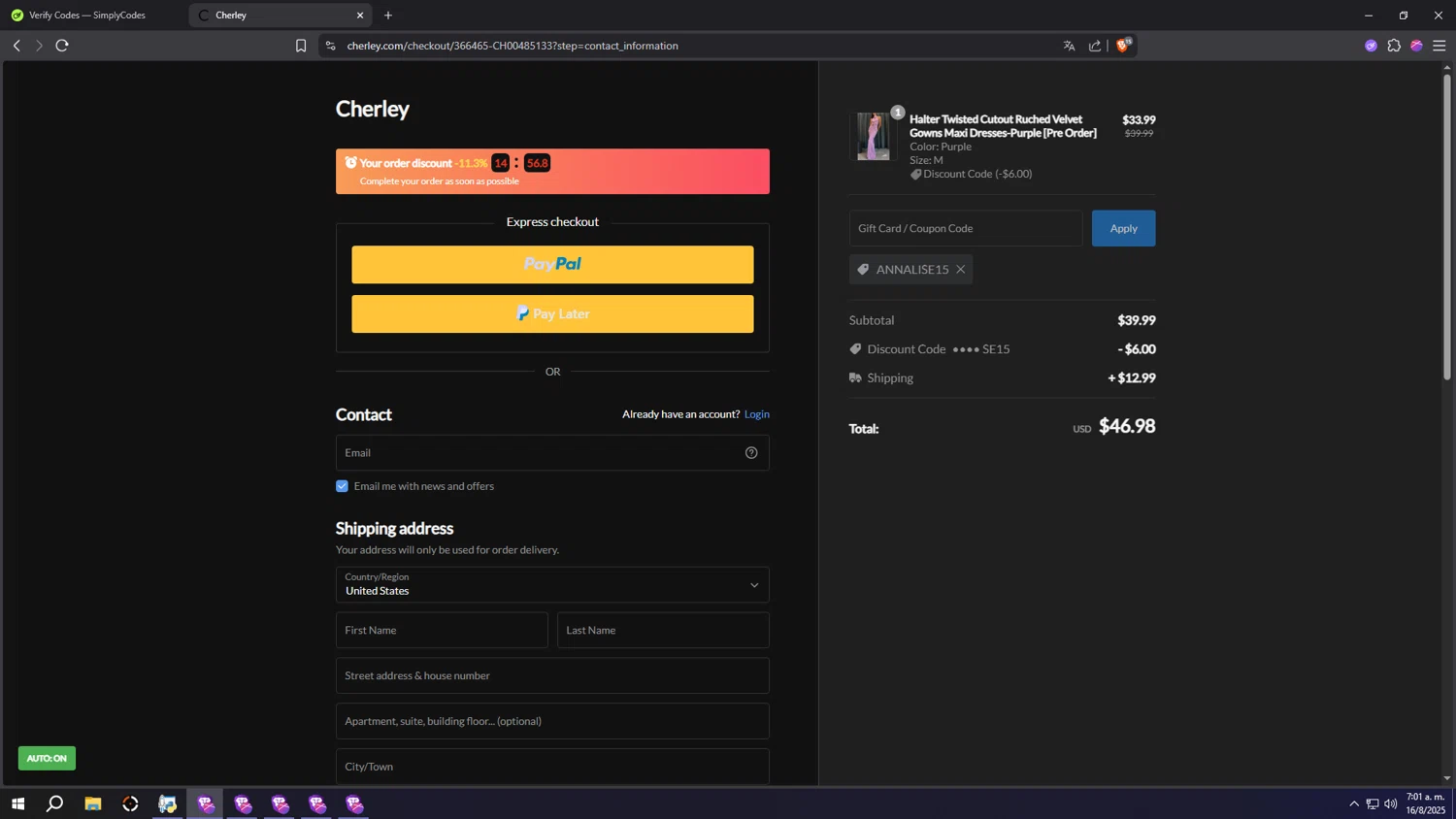This screenshot has width=1456, height=819.
Task: Click the email help question-mark icon
Action: click(751, 452)
